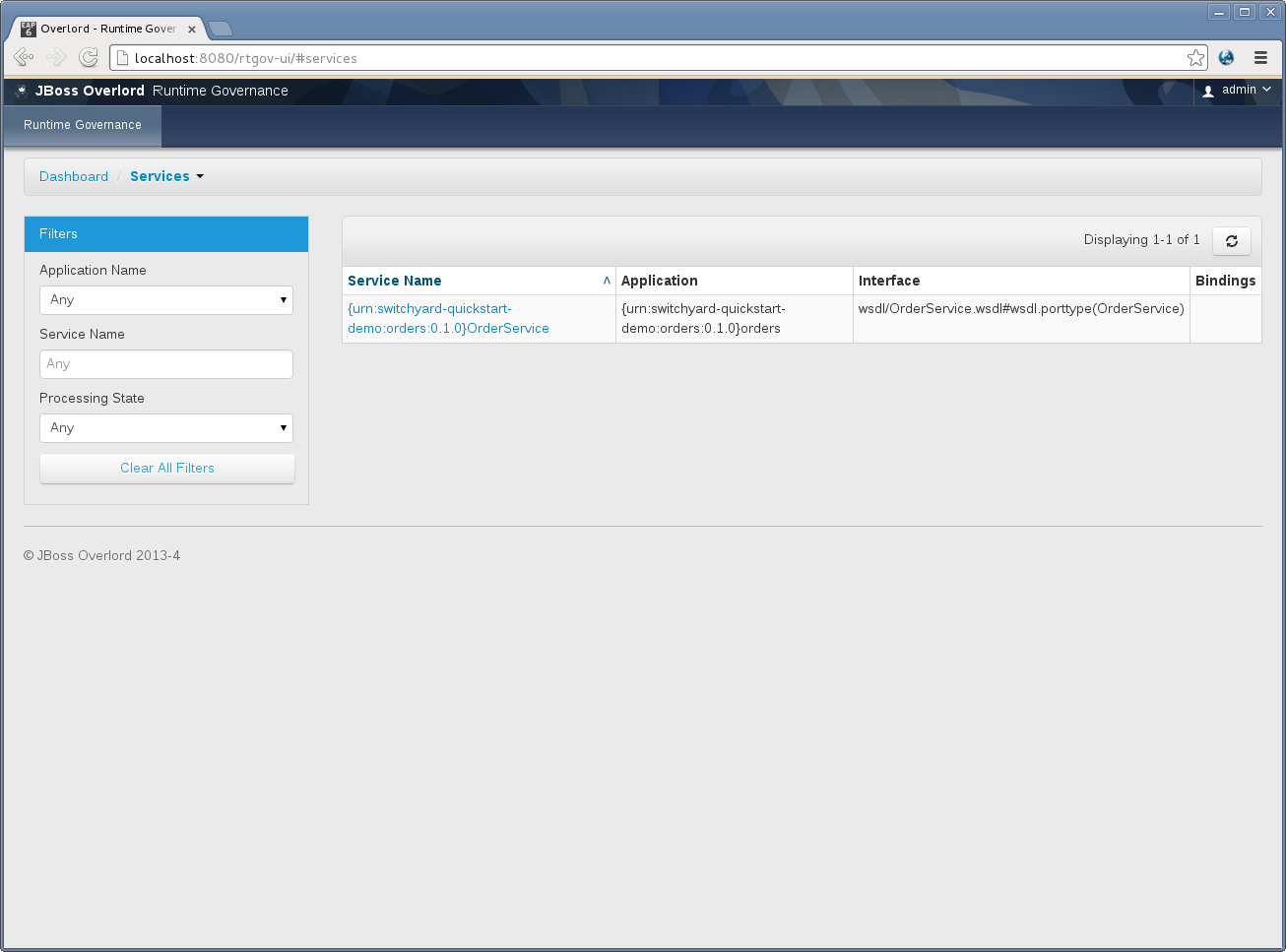The height and width of the screenshot is (952, 1286).
Task: Navigate to the Dashboard breadcrumb link
Action: point(74,176)
